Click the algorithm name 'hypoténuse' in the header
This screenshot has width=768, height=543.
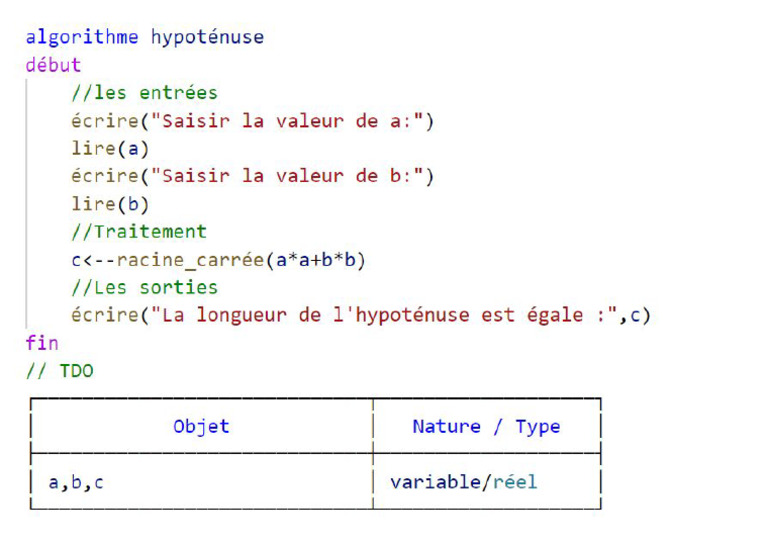tap(207, 38)
